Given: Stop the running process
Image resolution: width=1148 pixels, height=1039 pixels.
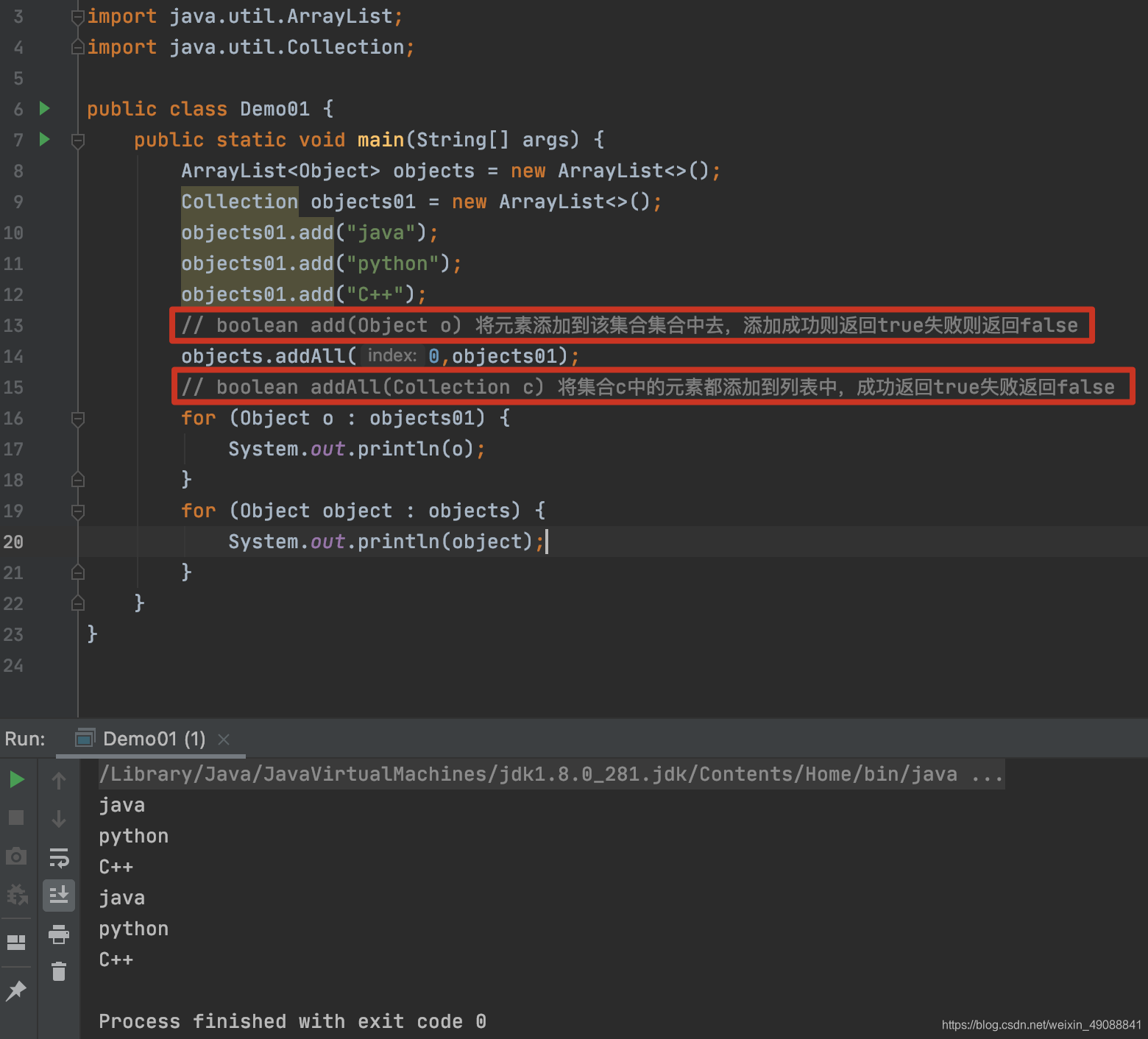Looking at the screenshot, I should click(x=16, y=818).
